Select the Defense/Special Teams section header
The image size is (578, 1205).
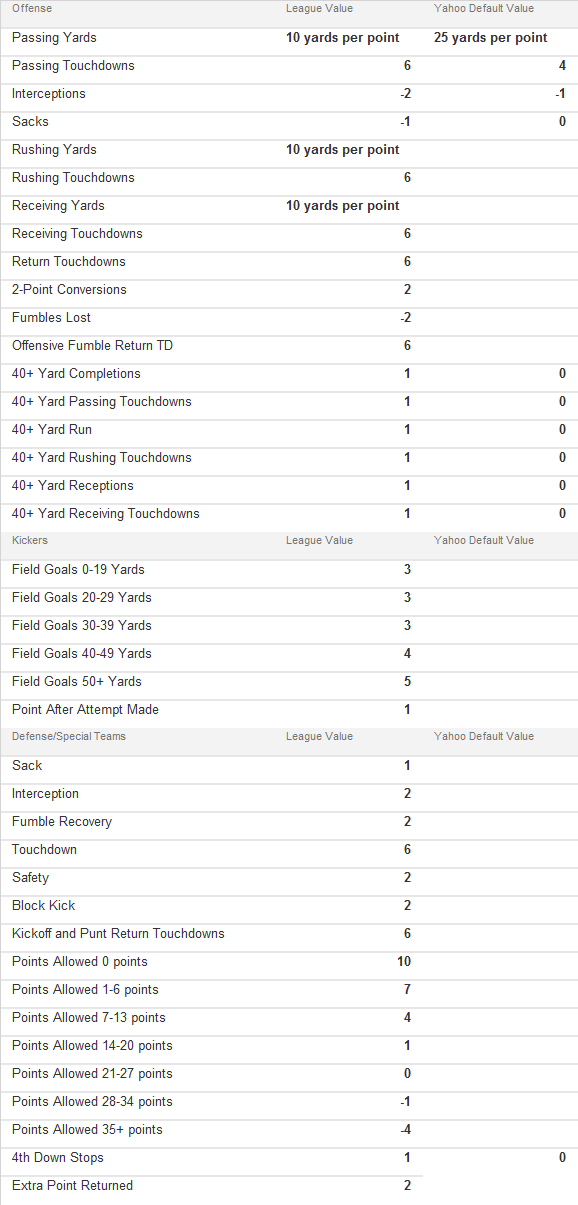pos(69,736)
